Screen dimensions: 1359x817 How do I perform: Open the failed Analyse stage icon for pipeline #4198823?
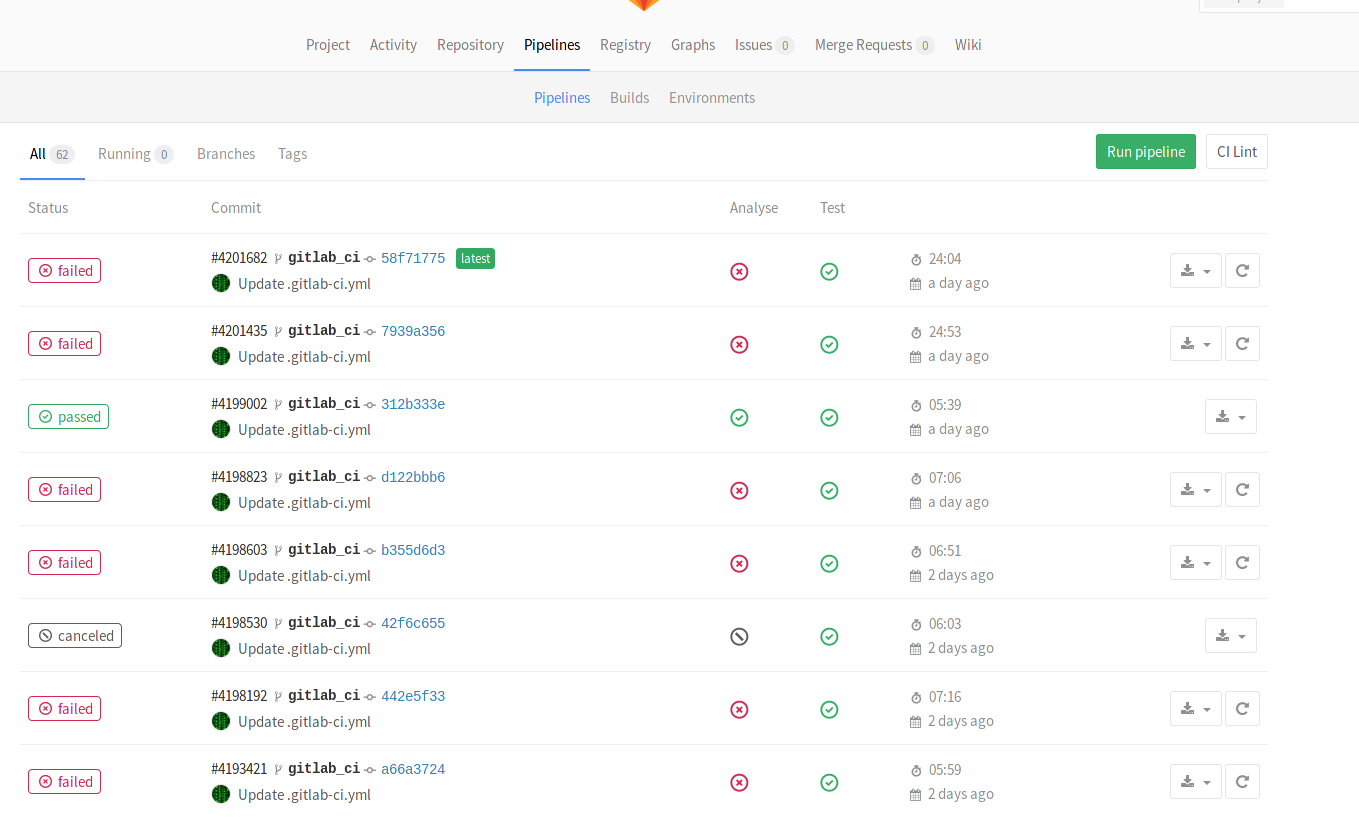click(x=739, y=490)
